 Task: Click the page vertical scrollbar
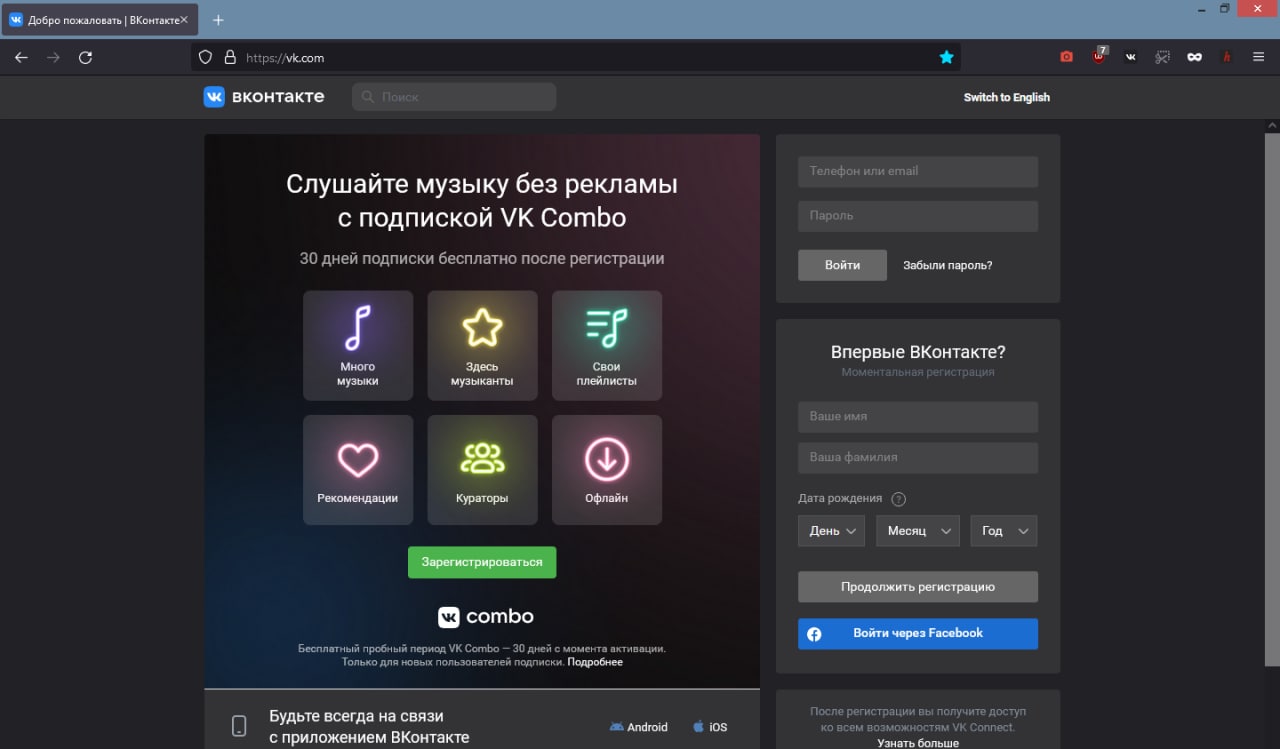[x=1272, y=400]
